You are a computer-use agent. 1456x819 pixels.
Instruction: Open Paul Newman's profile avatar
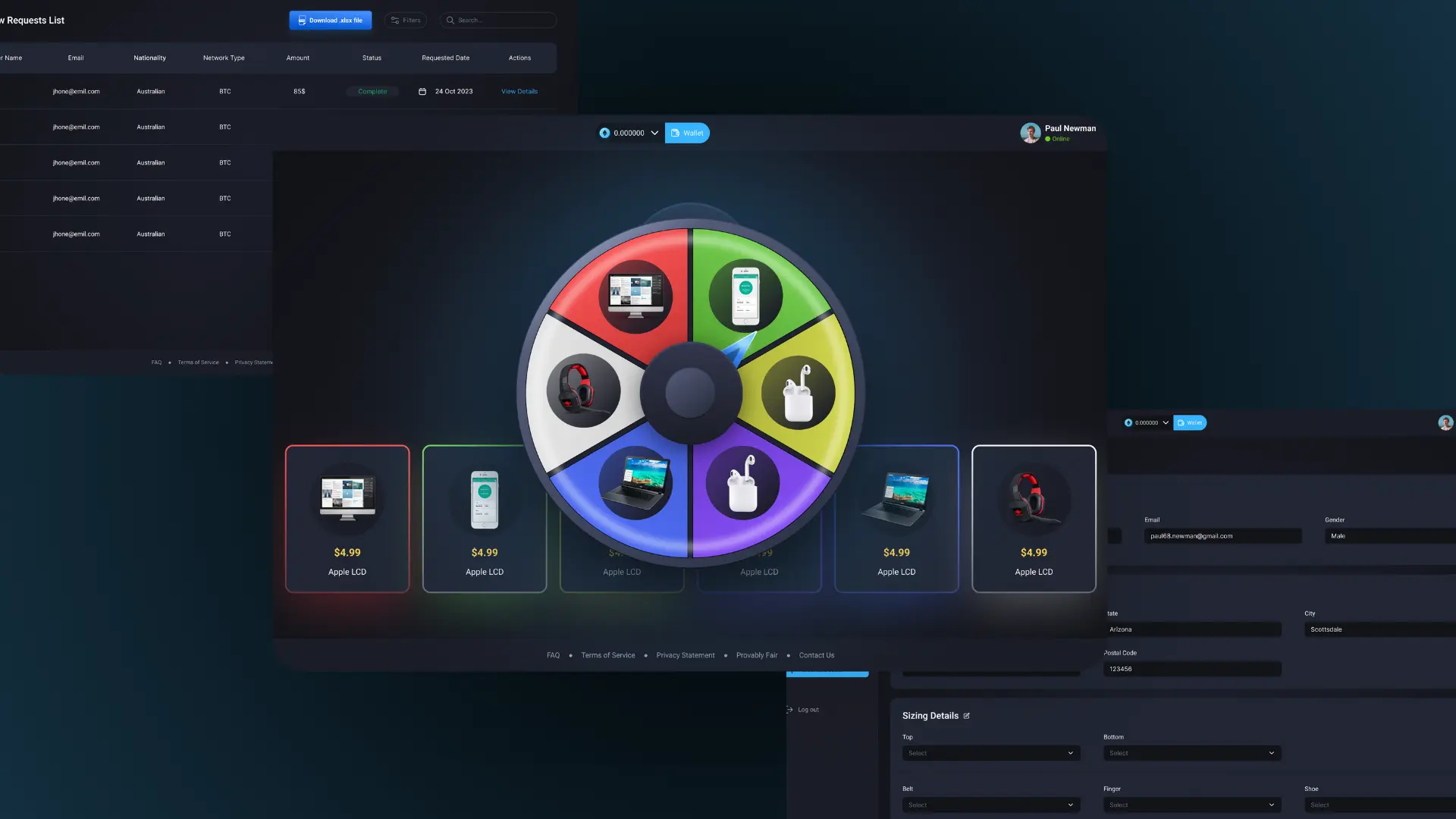[1031, 133]
